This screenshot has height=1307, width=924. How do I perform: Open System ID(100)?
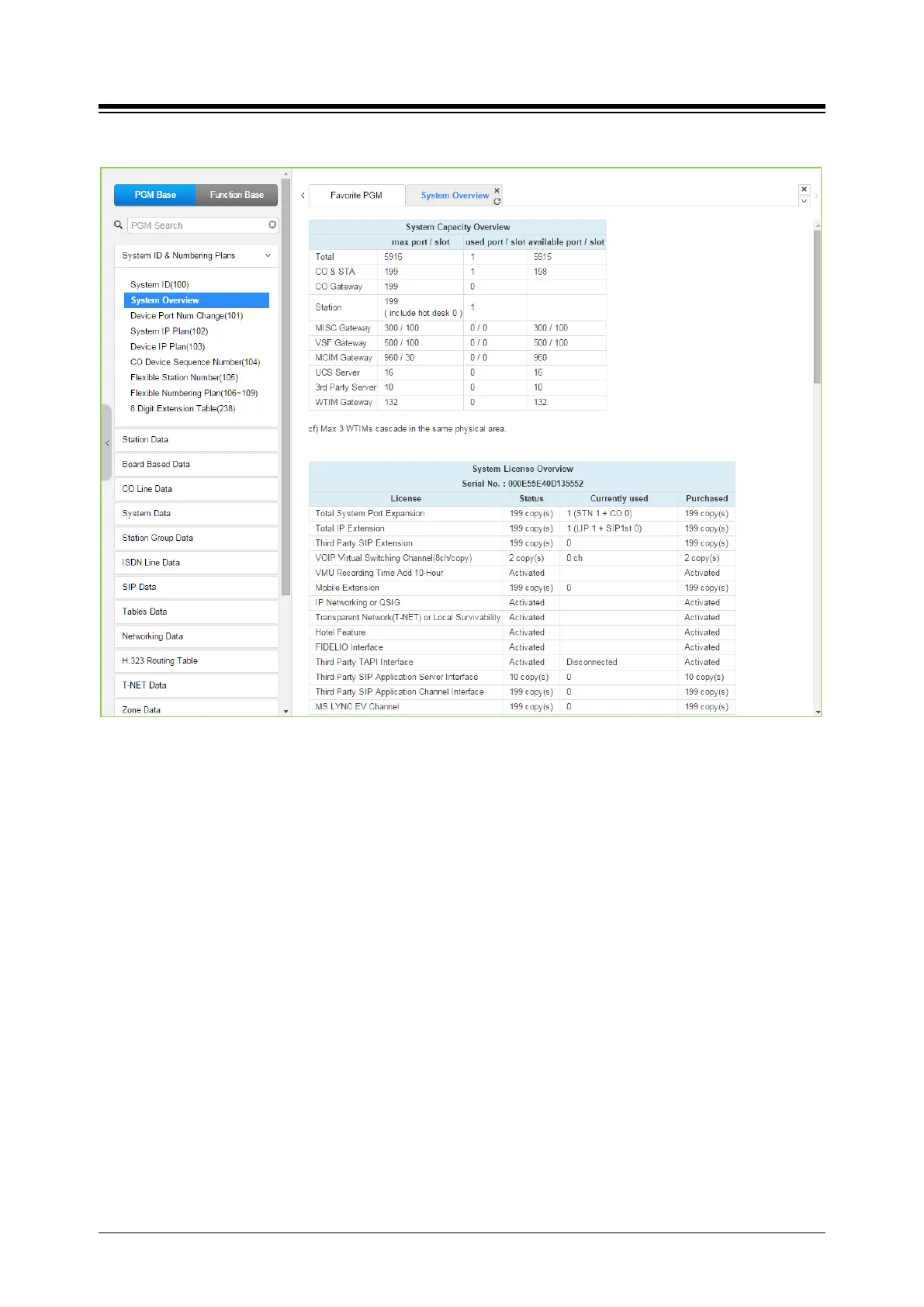[160, 285]
